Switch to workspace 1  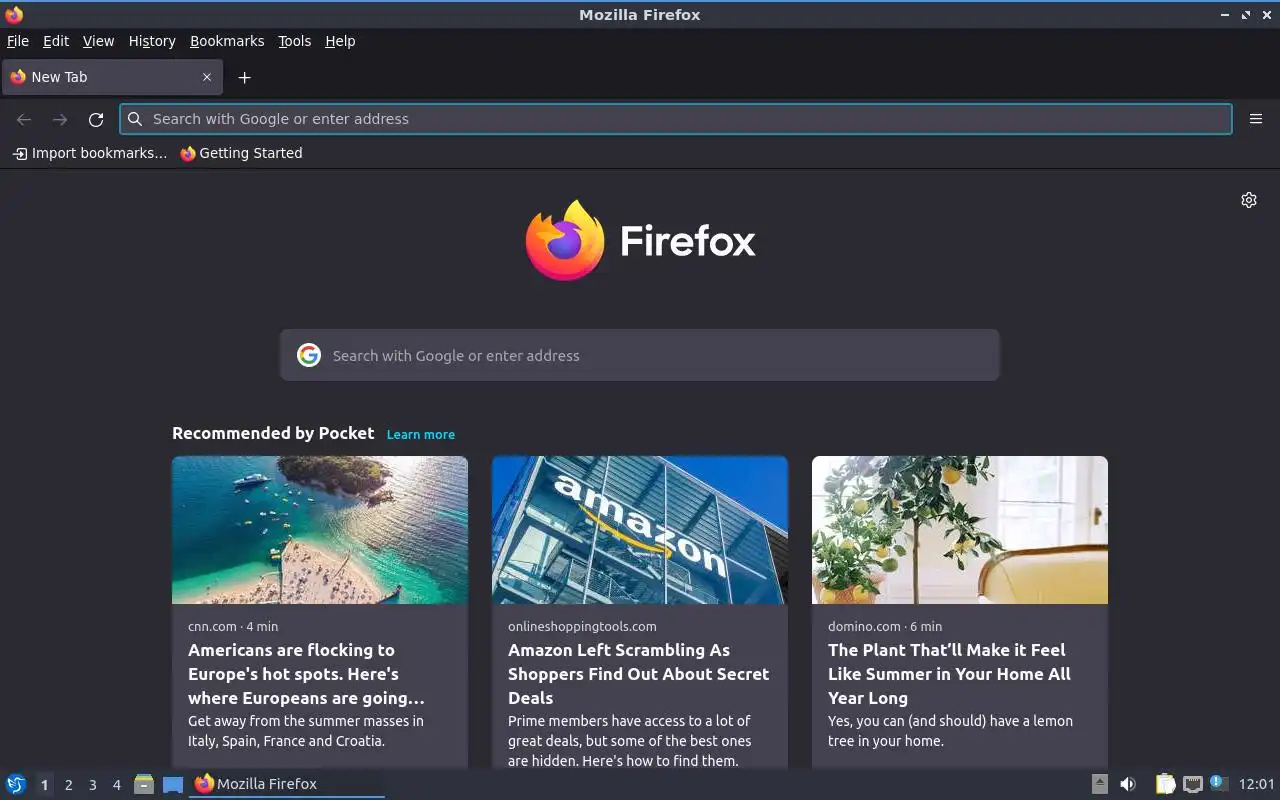point(44,785)
